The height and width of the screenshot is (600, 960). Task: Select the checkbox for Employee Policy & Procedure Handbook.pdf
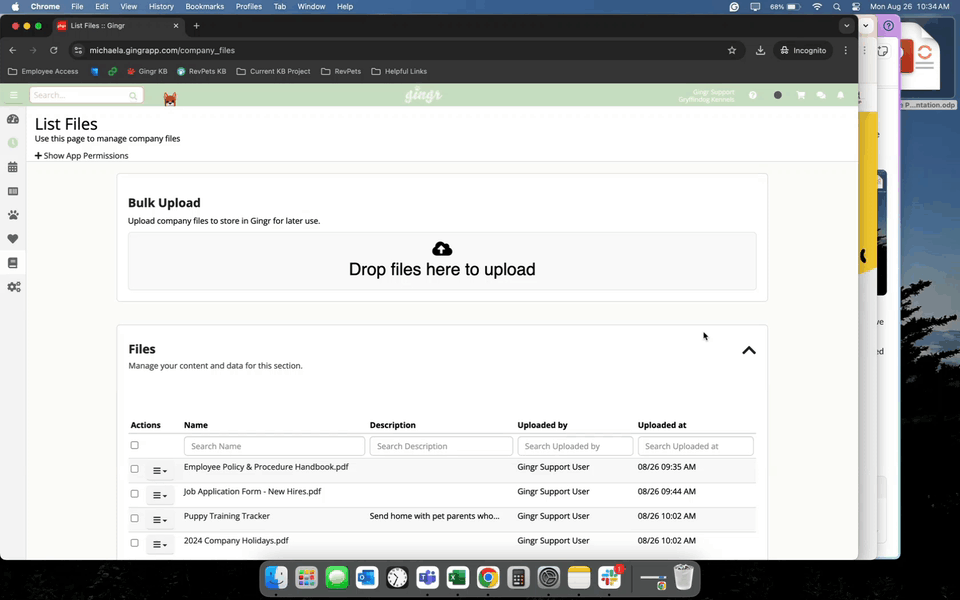135,469
